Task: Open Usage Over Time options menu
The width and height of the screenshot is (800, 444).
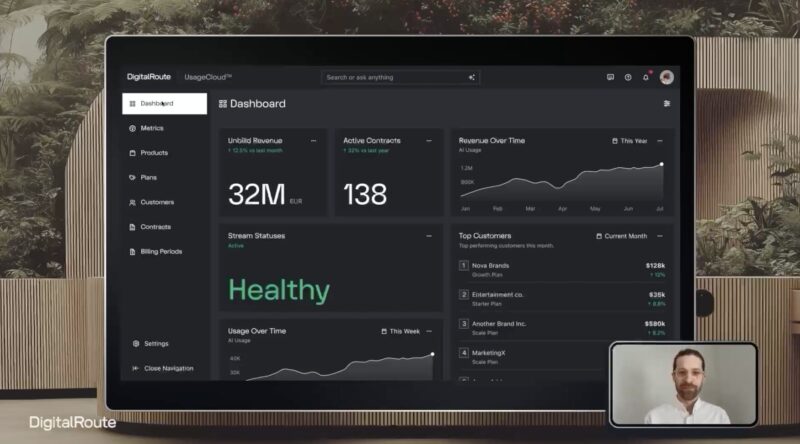Action: click(x=429, y=331)
